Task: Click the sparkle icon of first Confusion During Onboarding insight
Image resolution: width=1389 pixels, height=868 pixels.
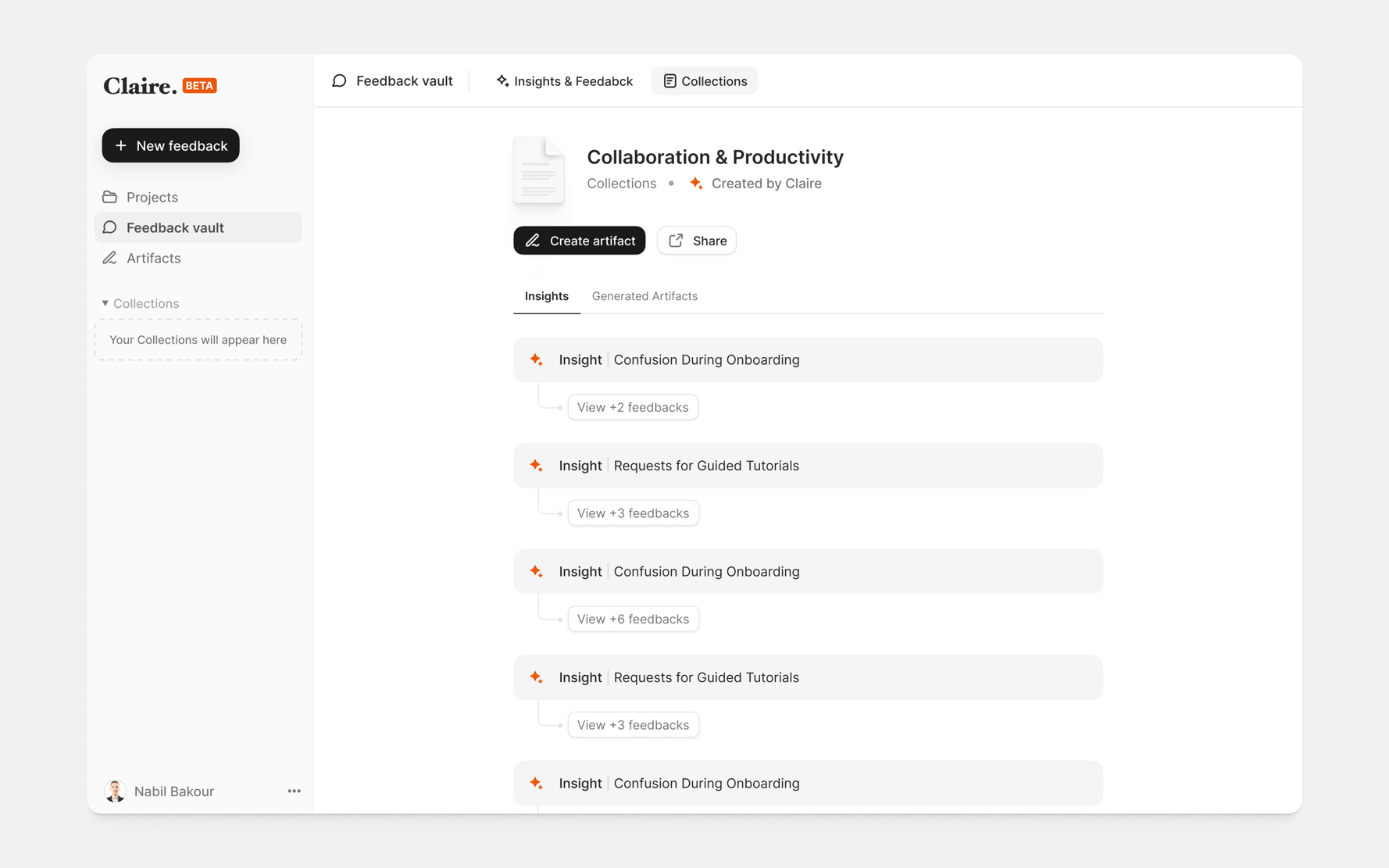Action: (537, 359)
